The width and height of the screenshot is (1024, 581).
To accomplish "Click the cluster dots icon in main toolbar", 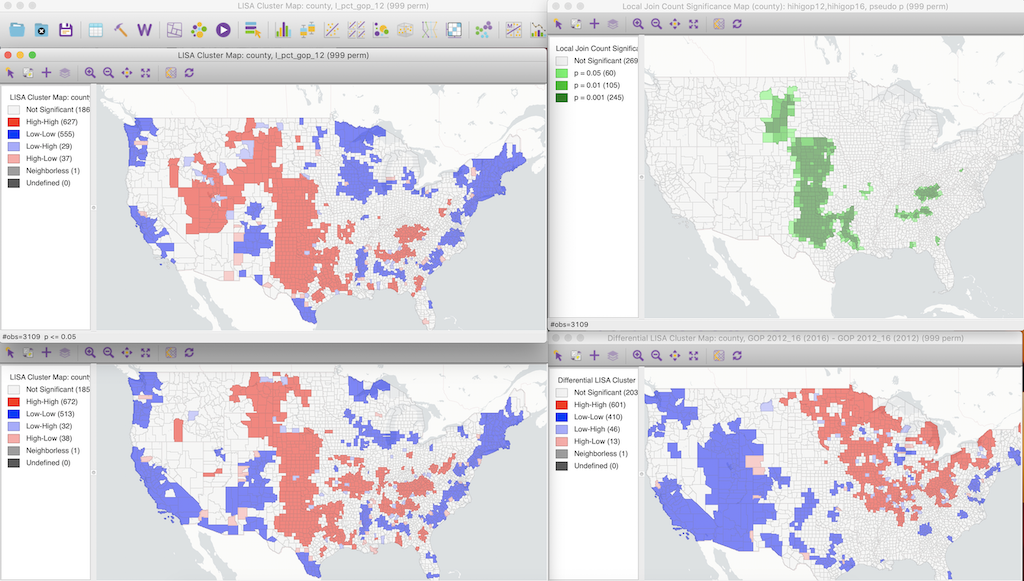I will [x=483, y=30].
